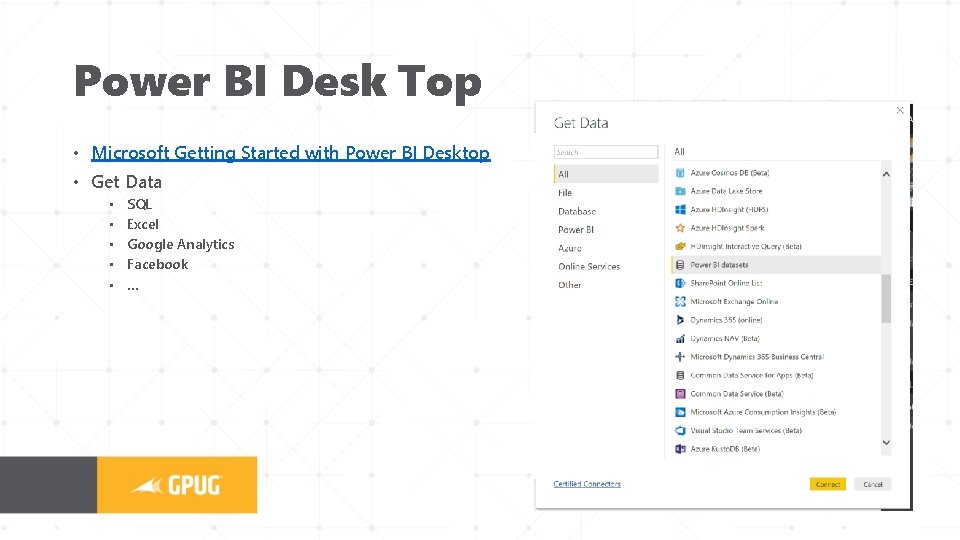This screenshot has width=960, height=540.
Task: Click the Dynamics 365 (online) icon
Action: click(680, 320)
